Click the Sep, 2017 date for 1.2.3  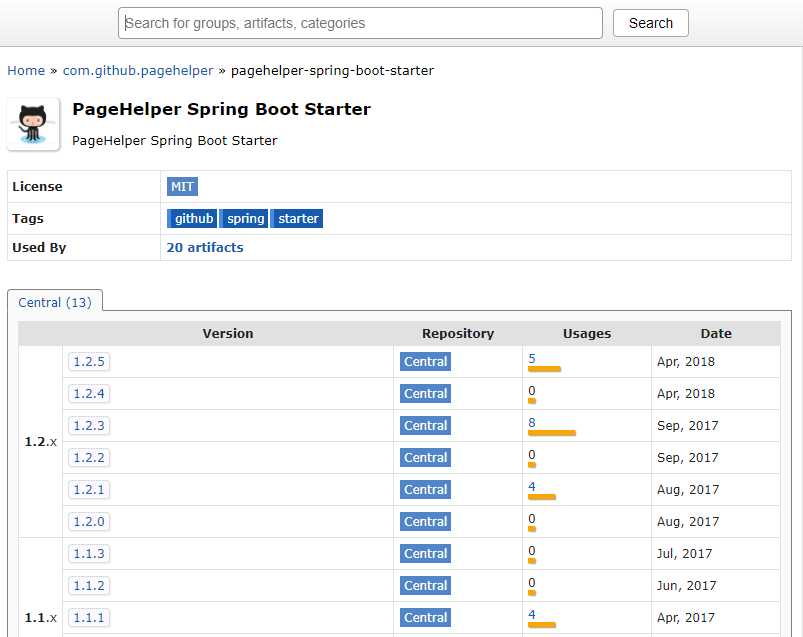[x=688, y=426]
